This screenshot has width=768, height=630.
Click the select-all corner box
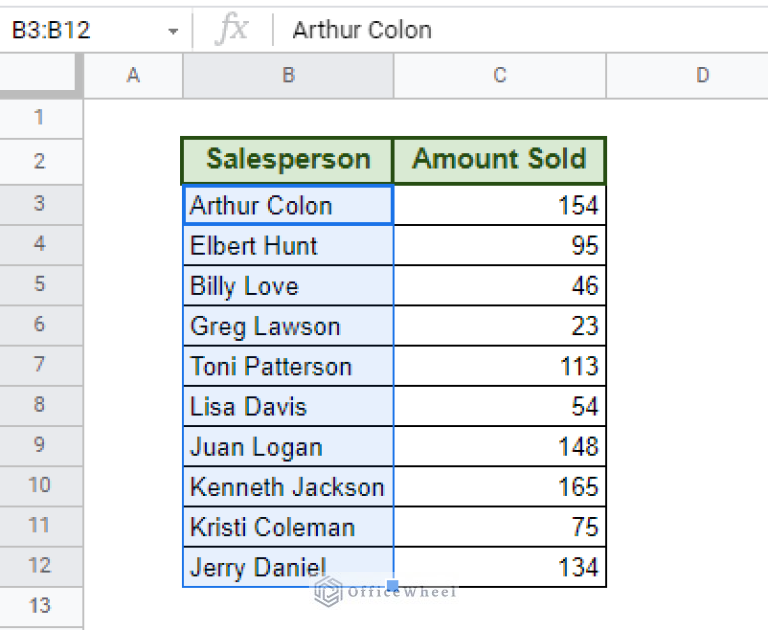[x=39, y=75]
